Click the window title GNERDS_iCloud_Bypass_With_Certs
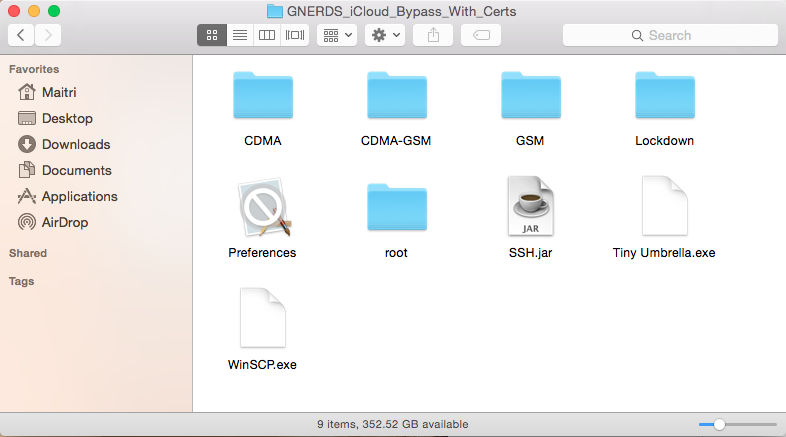Image resolution: width=786 pixels, height=437 pixels. (402, 11)
